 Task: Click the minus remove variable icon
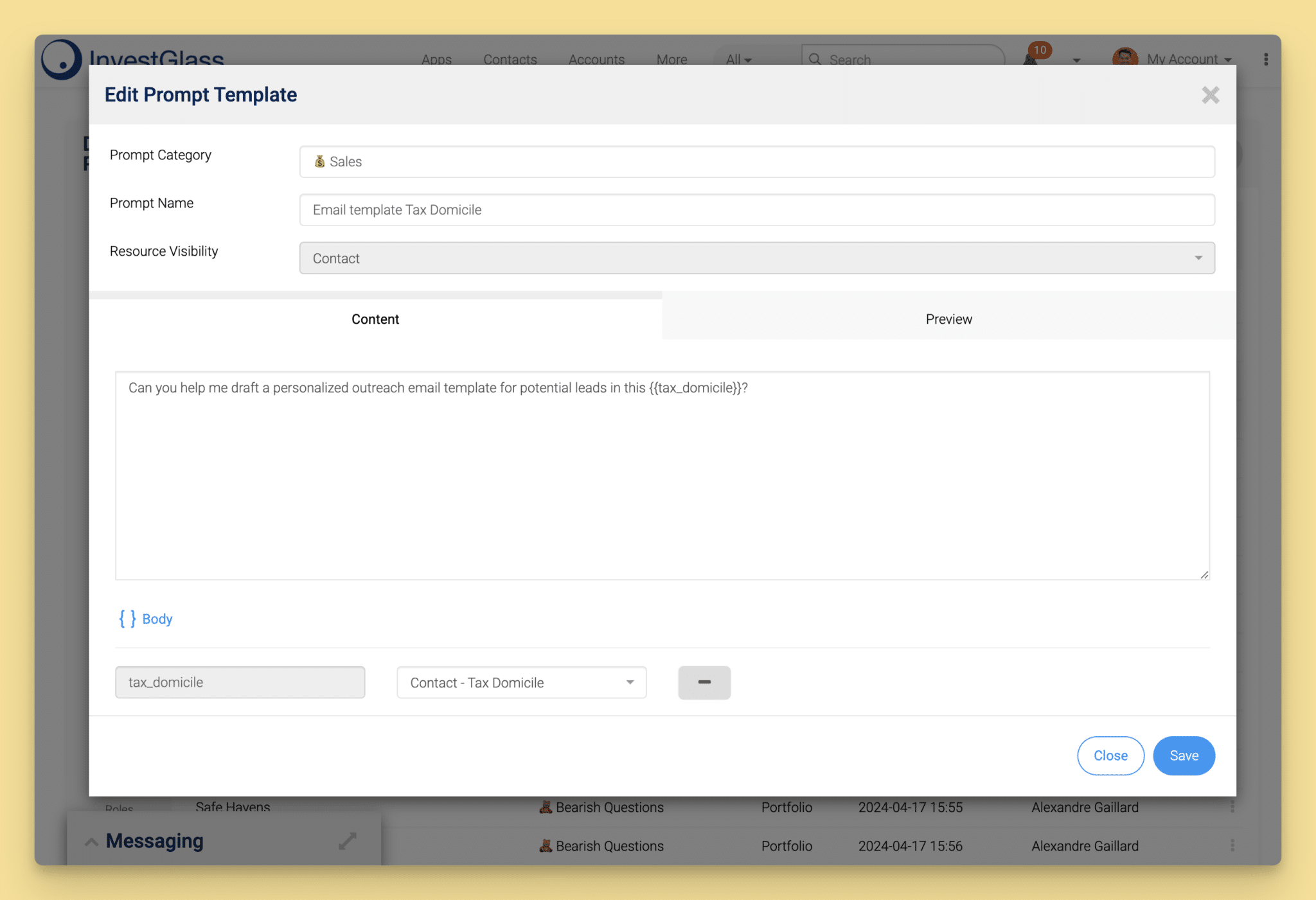click(x=705, y=683)
